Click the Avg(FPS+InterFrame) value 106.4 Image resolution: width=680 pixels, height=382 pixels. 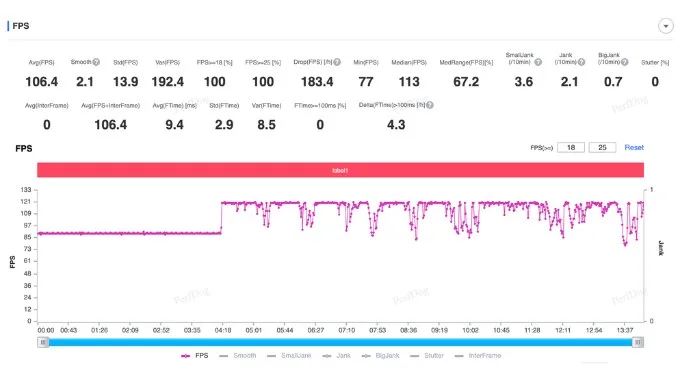tap(111, 125)
